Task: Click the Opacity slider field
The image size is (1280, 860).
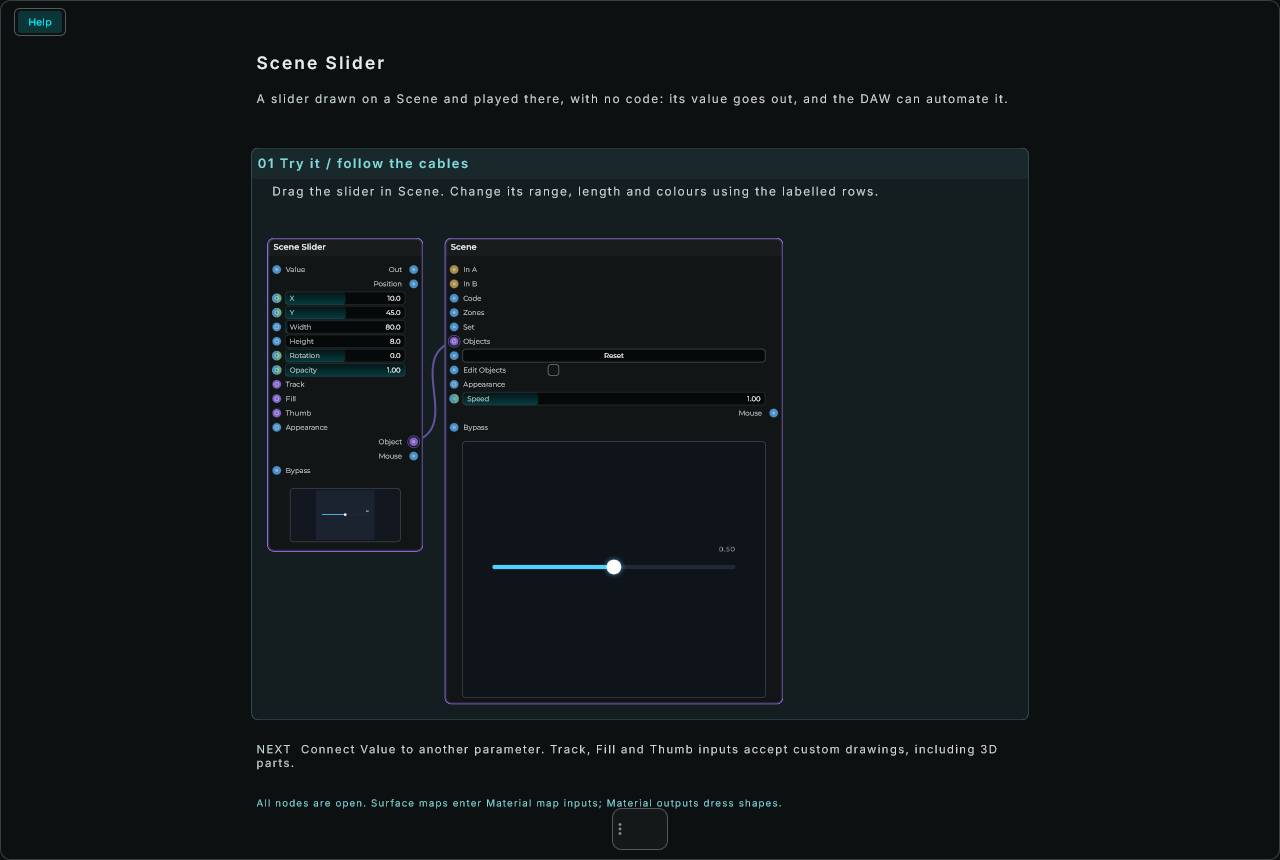Action: 345,370
